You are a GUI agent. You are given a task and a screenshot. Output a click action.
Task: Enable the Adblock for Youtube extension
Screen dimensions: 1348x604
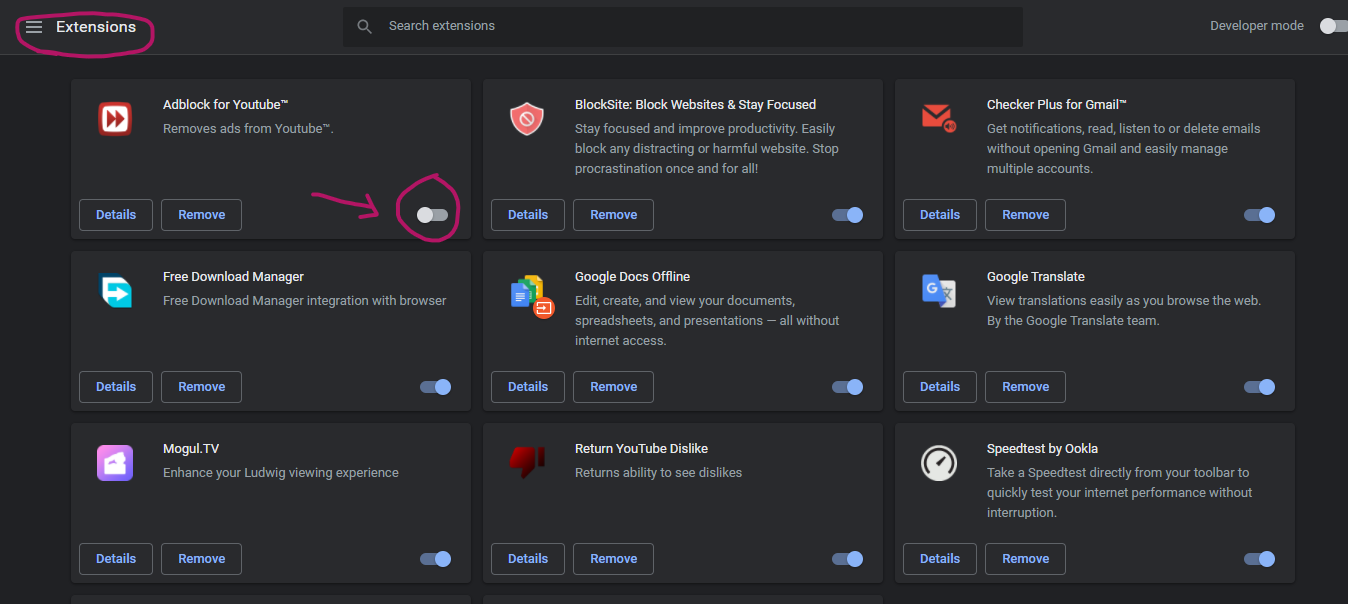coord(432,215)
